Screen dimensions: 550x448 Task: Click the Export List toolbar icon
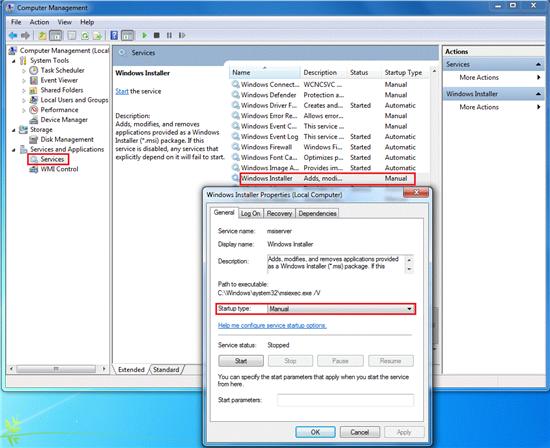[x=98, y=35]
